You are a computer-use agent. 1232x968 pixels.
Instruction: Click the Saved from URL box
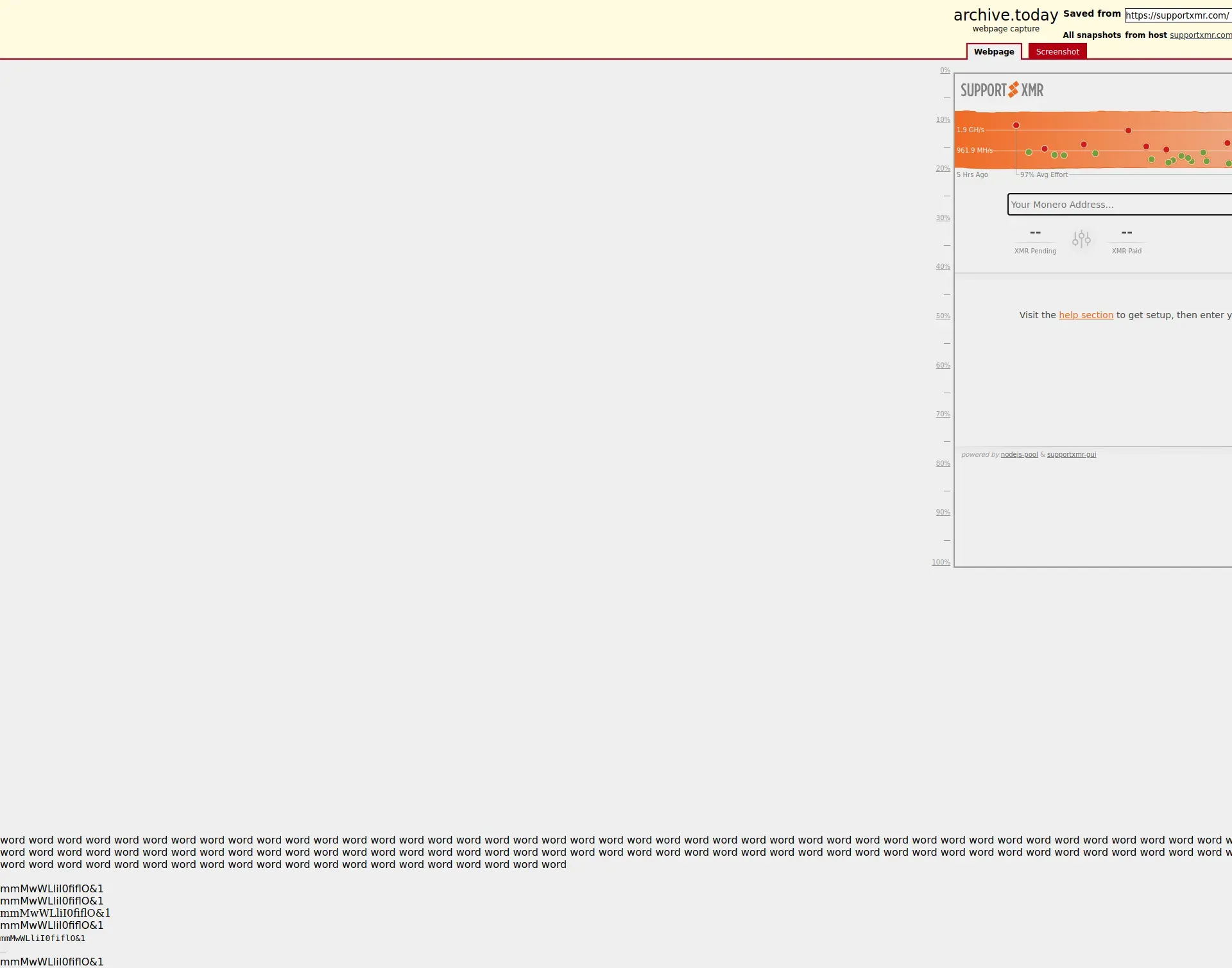1177,15
